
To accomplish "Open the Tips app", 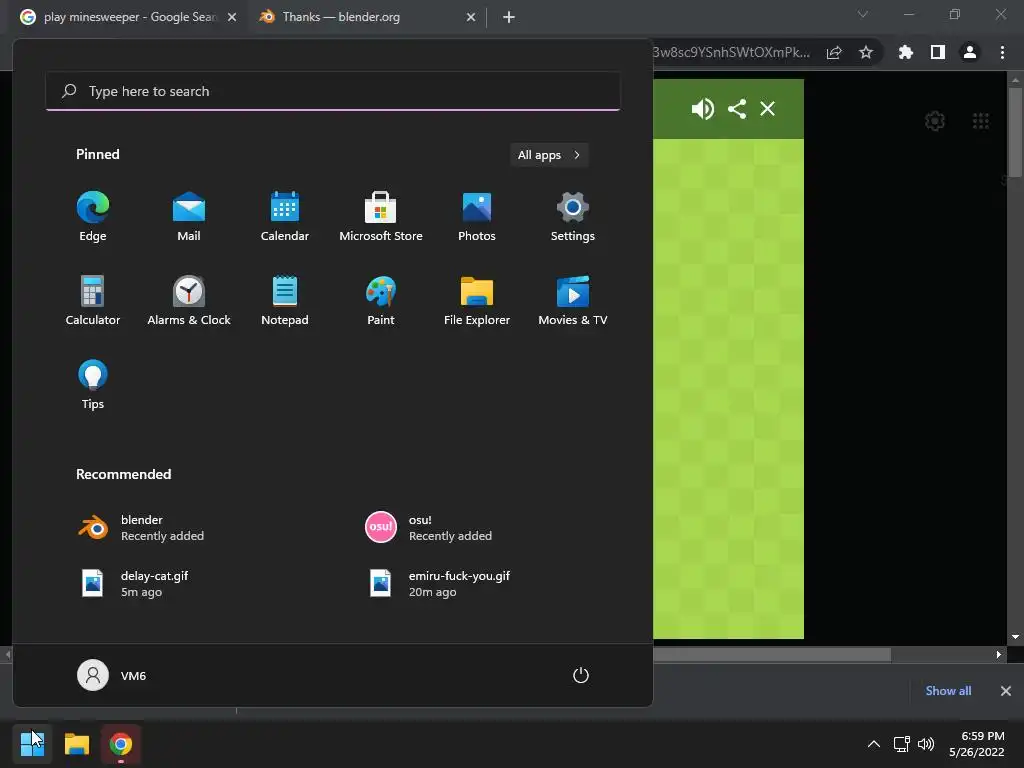I will pos(93,385).
